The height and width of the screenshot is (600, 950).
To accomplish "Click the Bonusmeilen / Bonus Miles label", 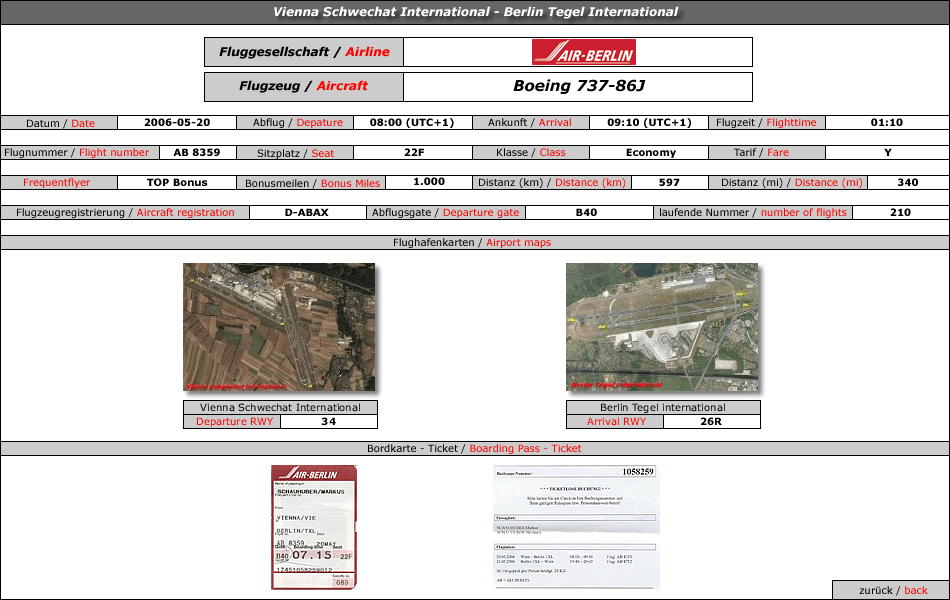I will pos(311,182).
